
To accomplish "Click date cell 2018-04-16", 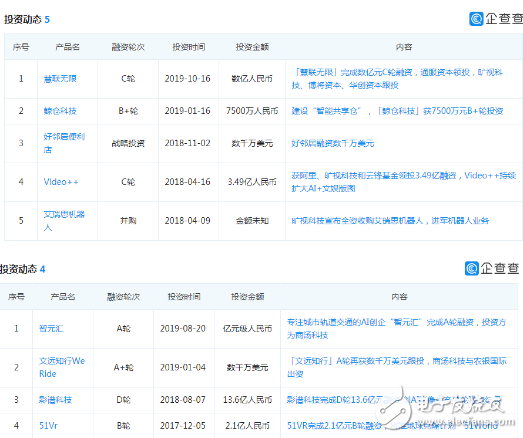I will coord(188,182).
